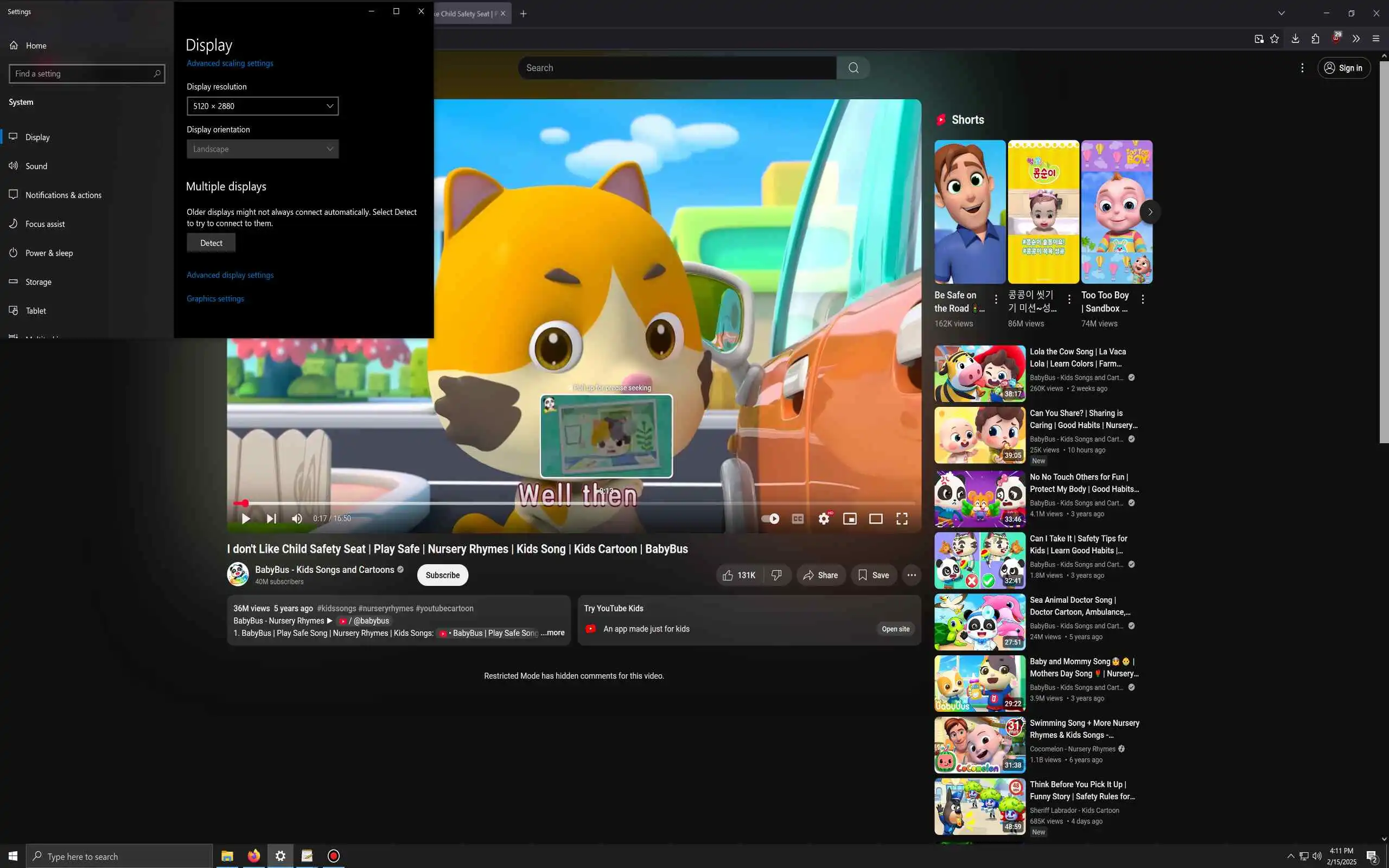Play the paused video
This screenshot has width=1389, height=868.
pos(246,519)
